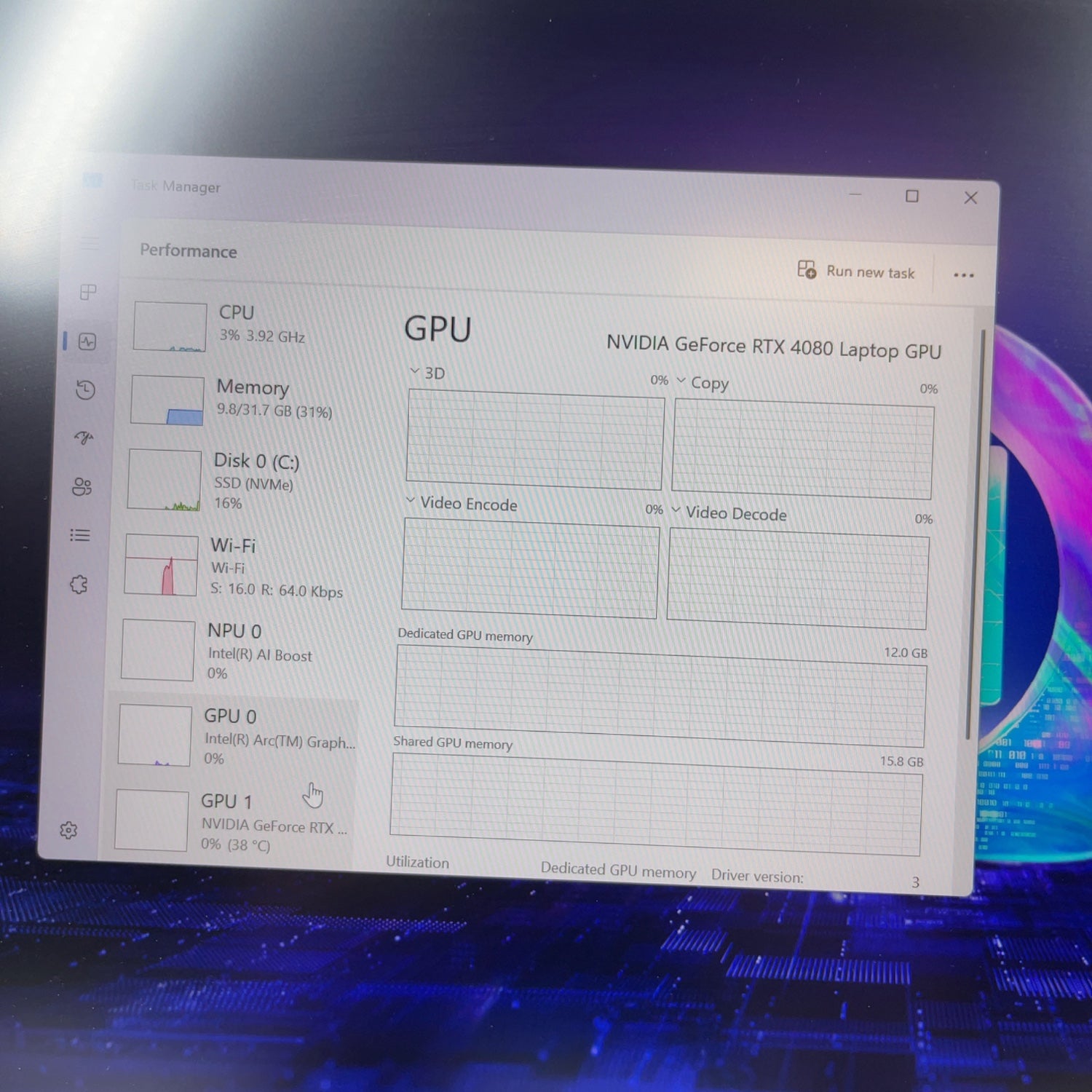Open App history from sidebar
The height and width of the screenshot is (1092, 1092).
click(x=85, y=390)
